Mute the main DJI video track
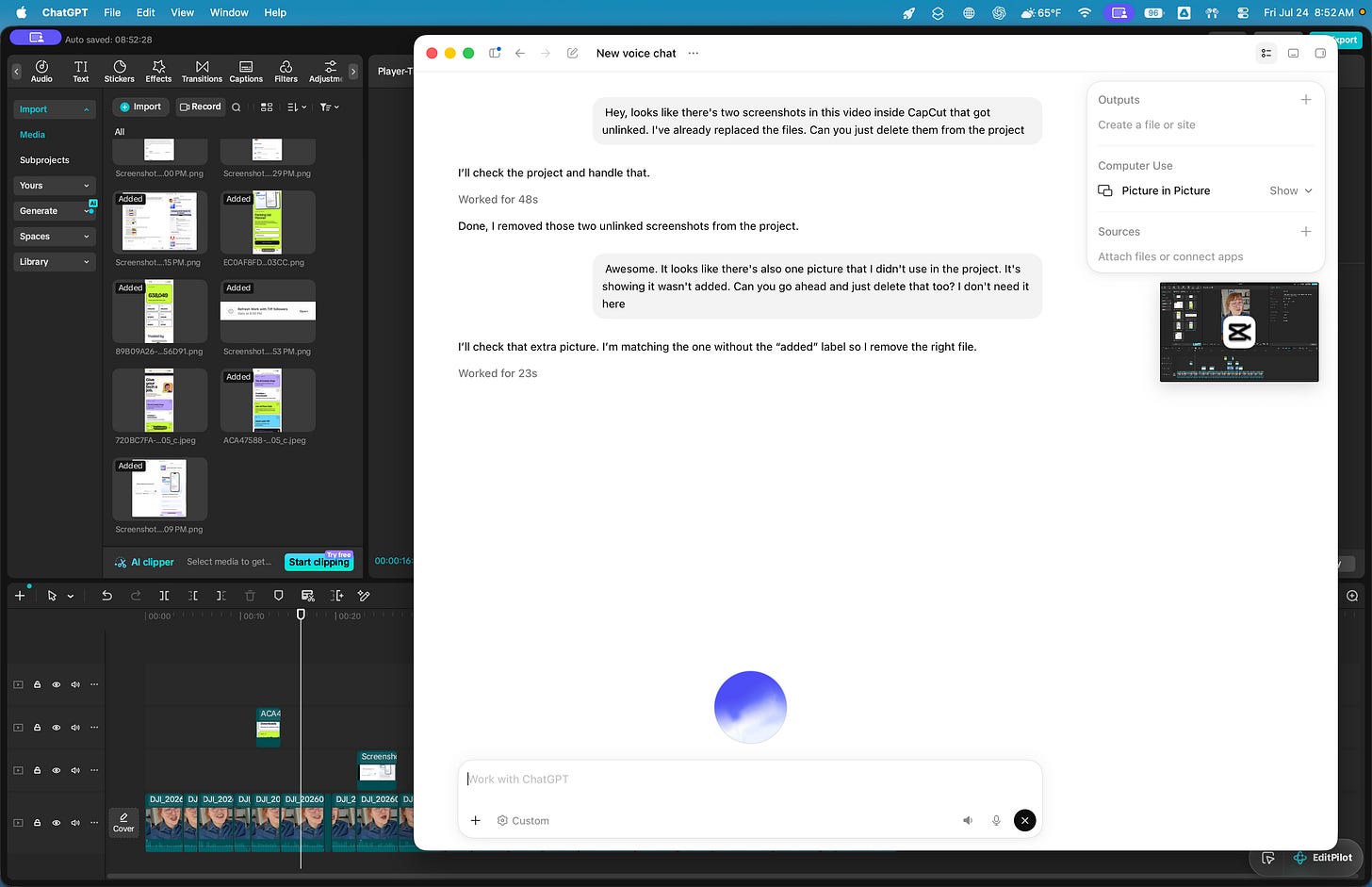 (75, 823)
